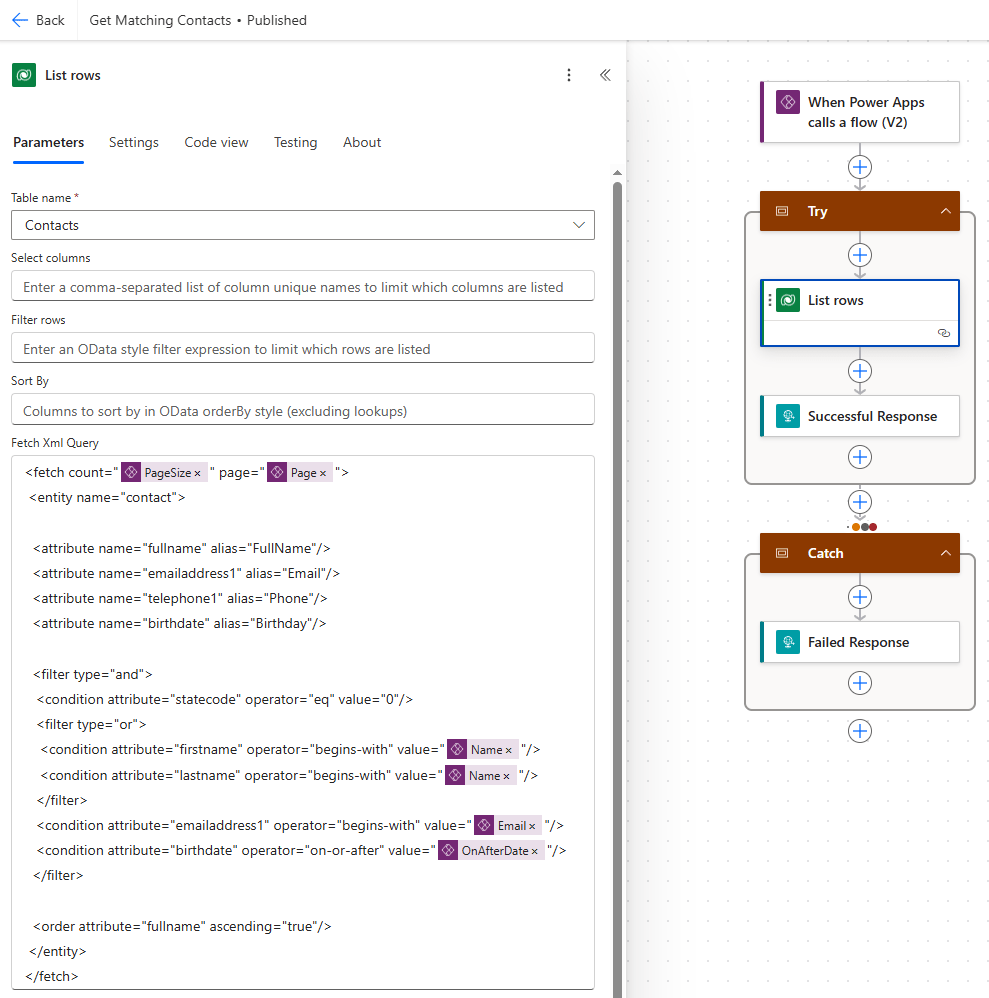Remove the OnAfterDate dynamic token
Screen dimensions: 989x998
[535, 851]
